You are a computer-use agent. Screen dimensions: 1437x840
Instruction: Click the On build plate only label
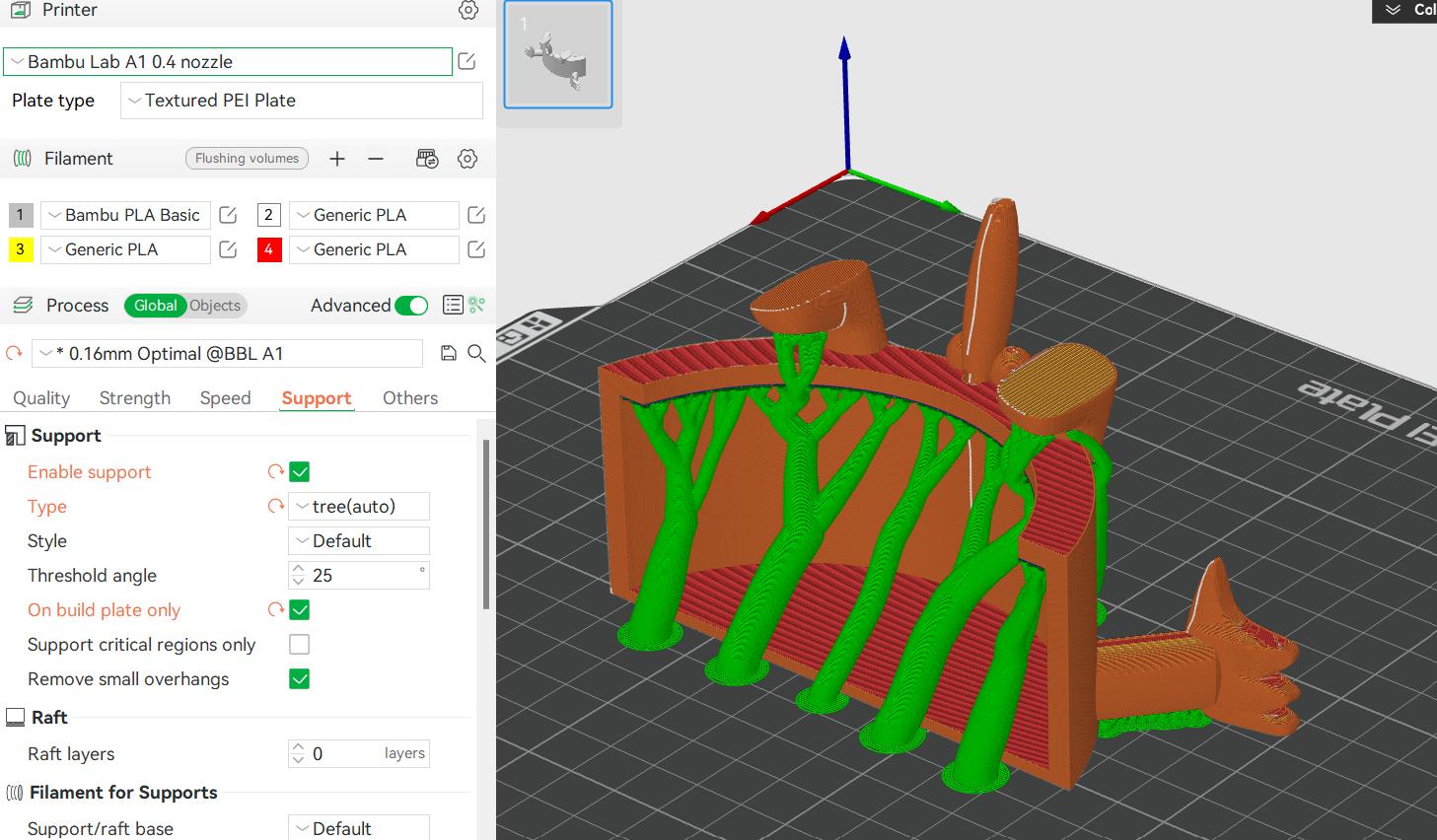coord(104,610)
